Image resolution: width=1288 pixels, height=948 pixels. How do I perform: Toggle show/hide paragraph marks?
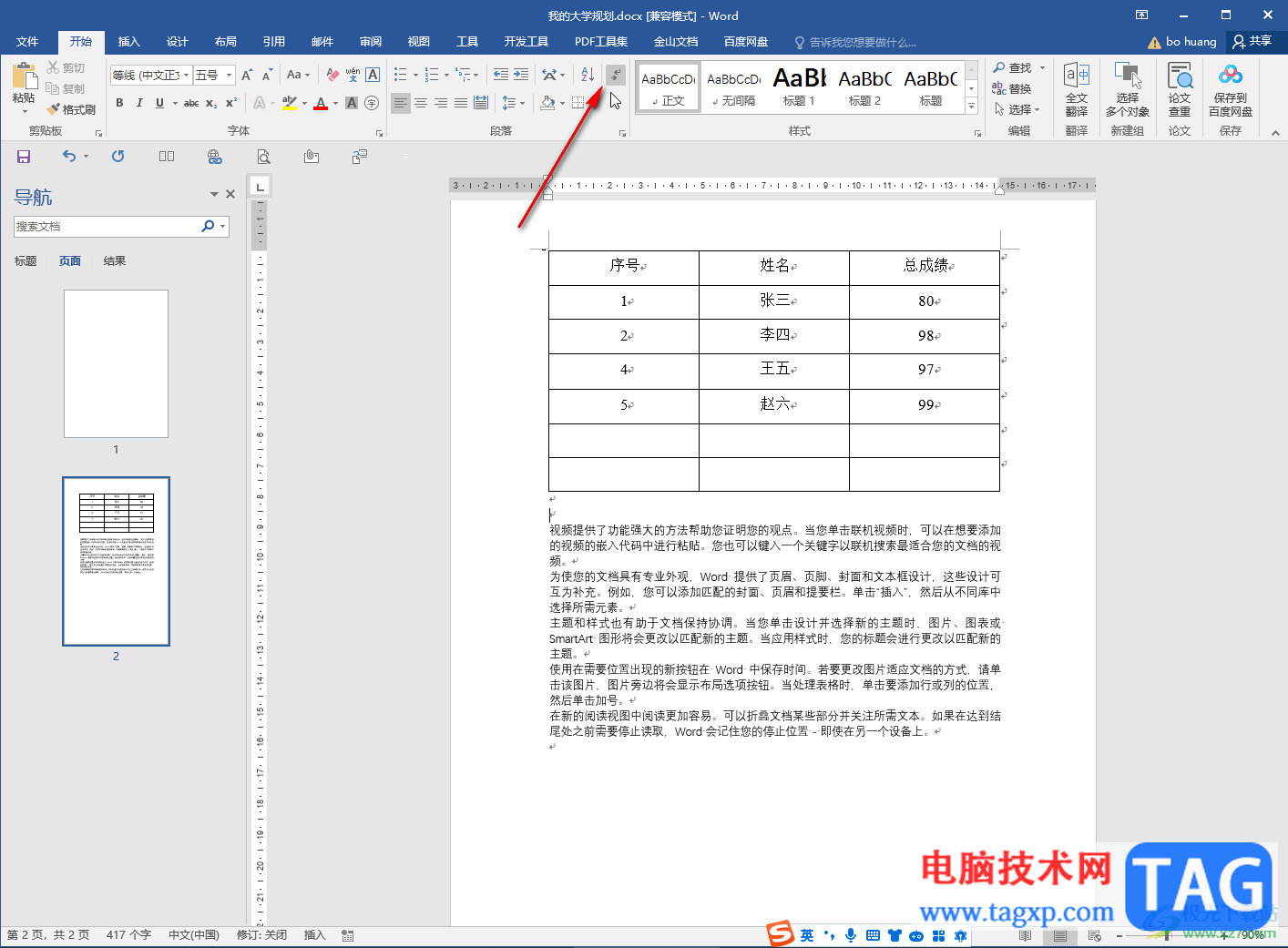click(616, 75)
